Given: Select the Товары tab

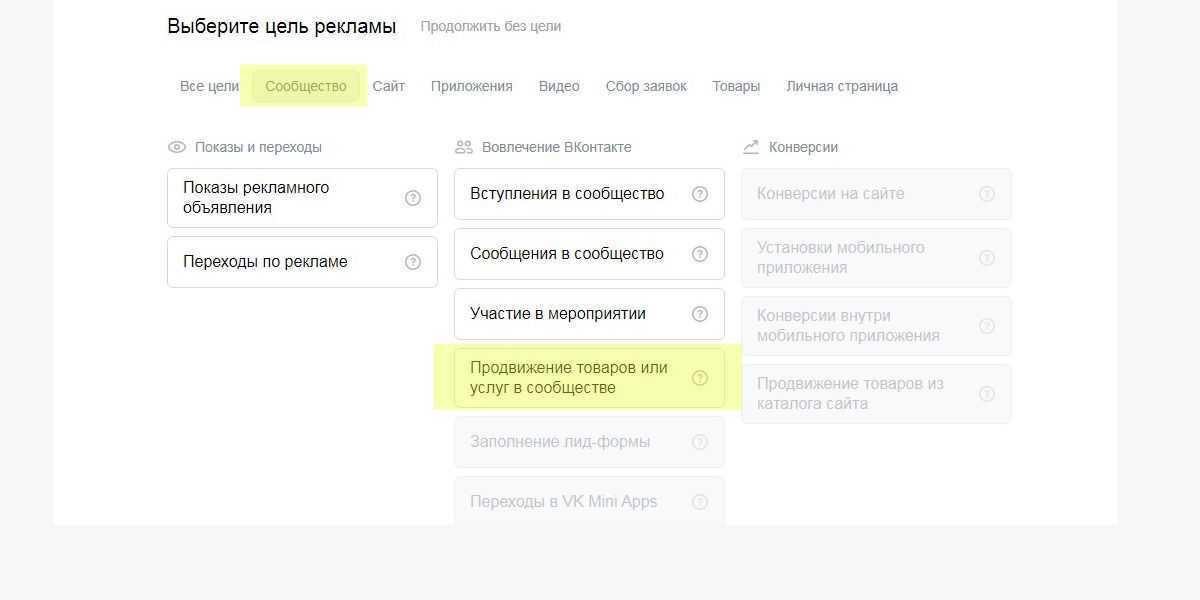Looking at the screenshot, I should [736, 86].
